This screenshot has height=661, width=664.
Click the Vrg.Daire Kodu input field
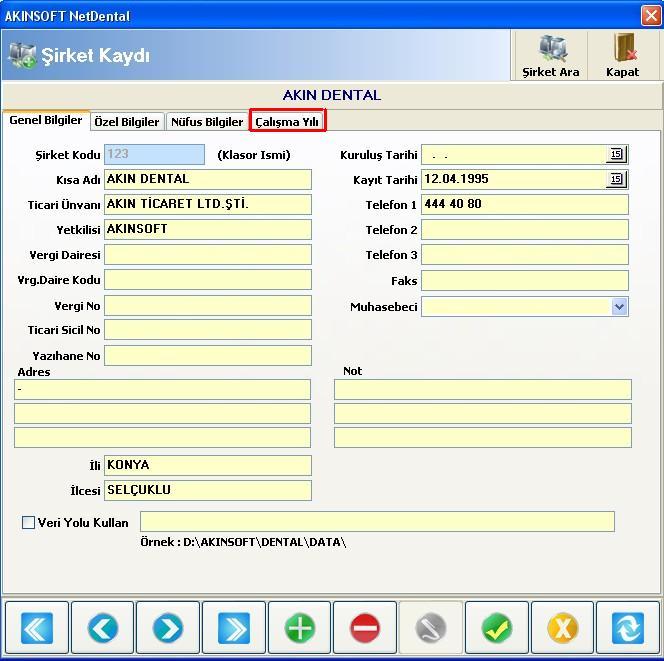[x=208, y=280]
